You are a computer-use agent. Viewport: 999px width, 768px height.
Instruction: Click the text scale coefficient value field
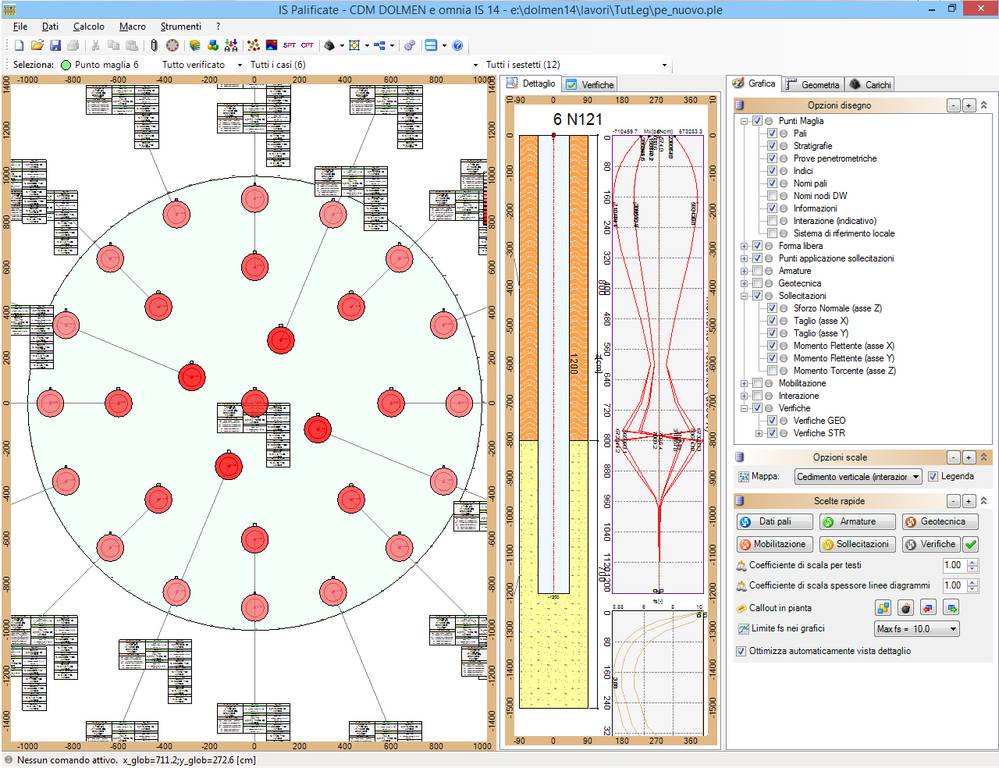point(952,565)
